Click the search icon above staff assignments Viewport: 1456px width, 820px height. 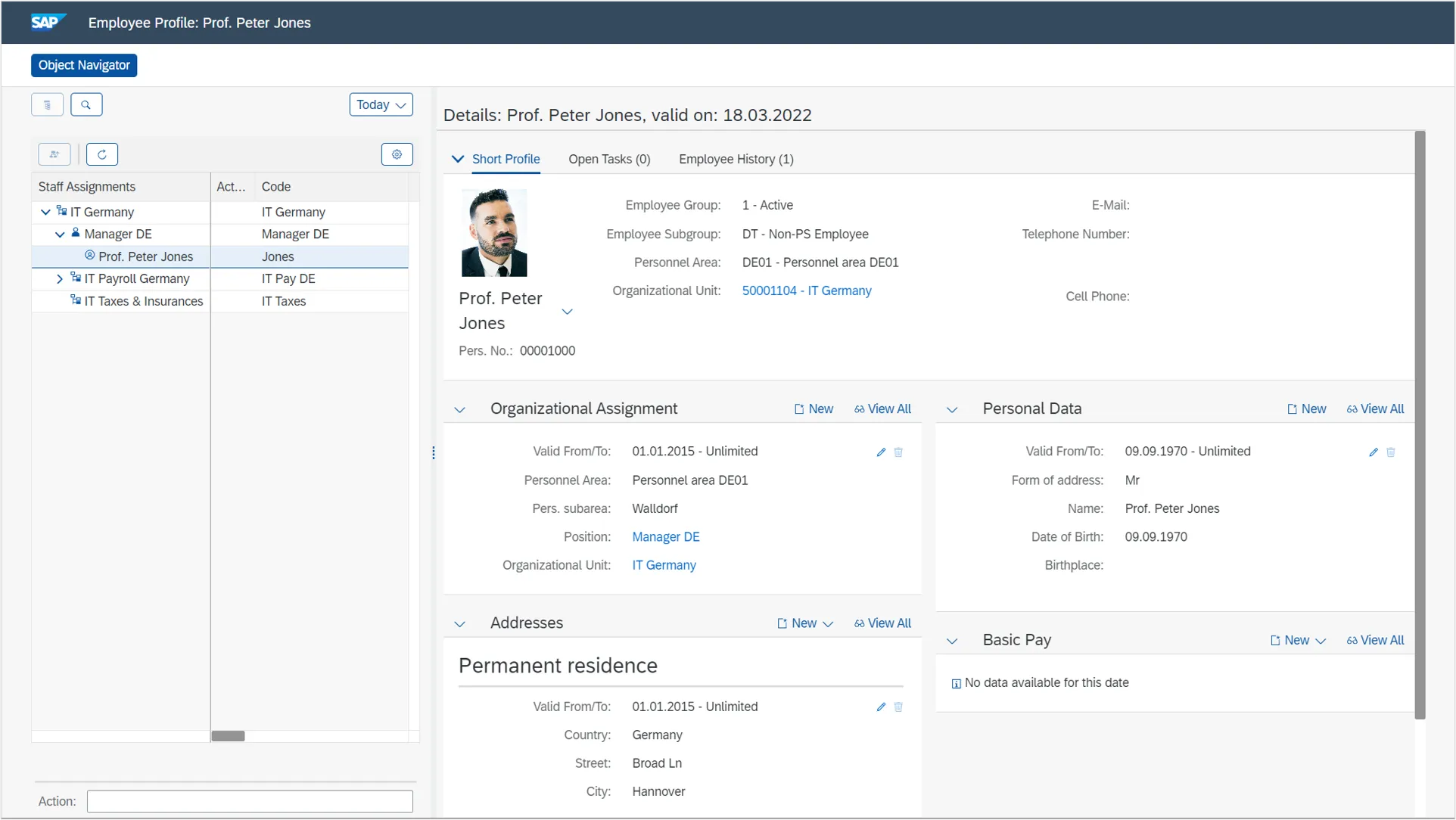click(x=86, y=104)
